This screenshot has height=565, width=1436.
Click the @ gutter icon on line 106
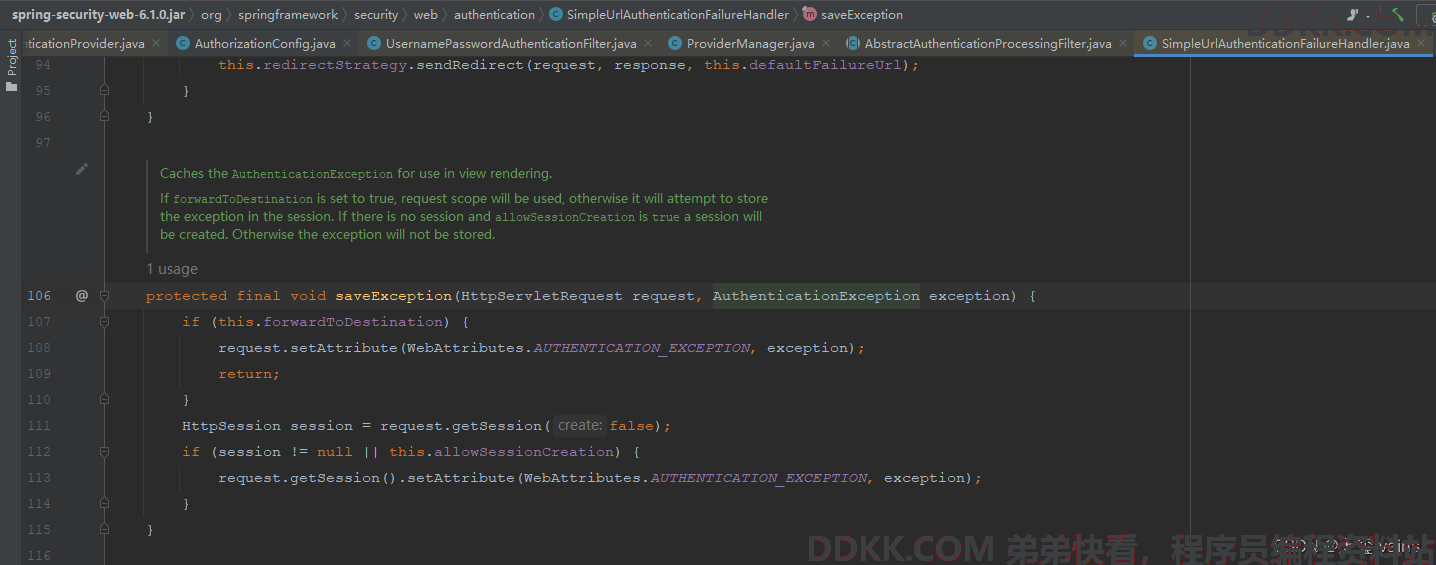(x=82, y=296)
